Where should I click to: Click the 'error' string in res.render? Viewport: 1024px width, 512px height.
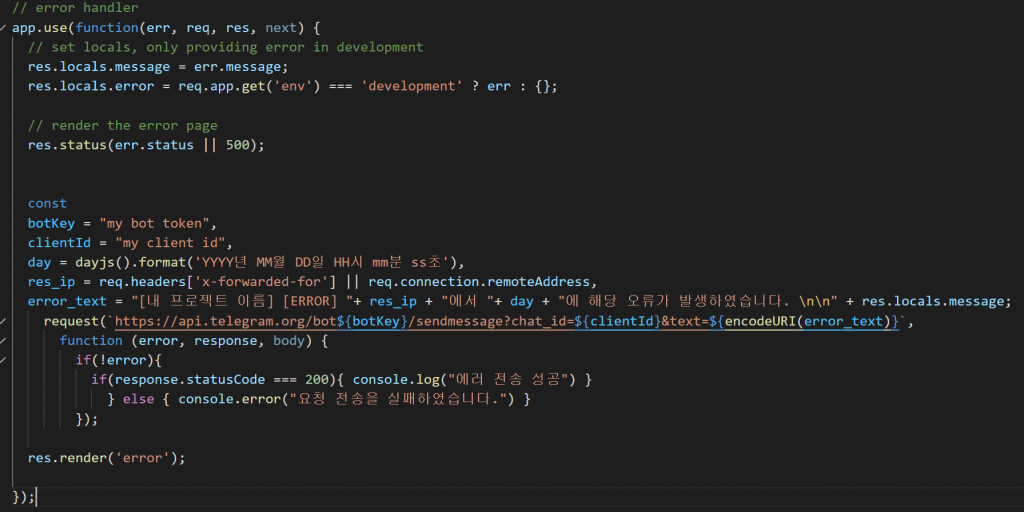143,458
